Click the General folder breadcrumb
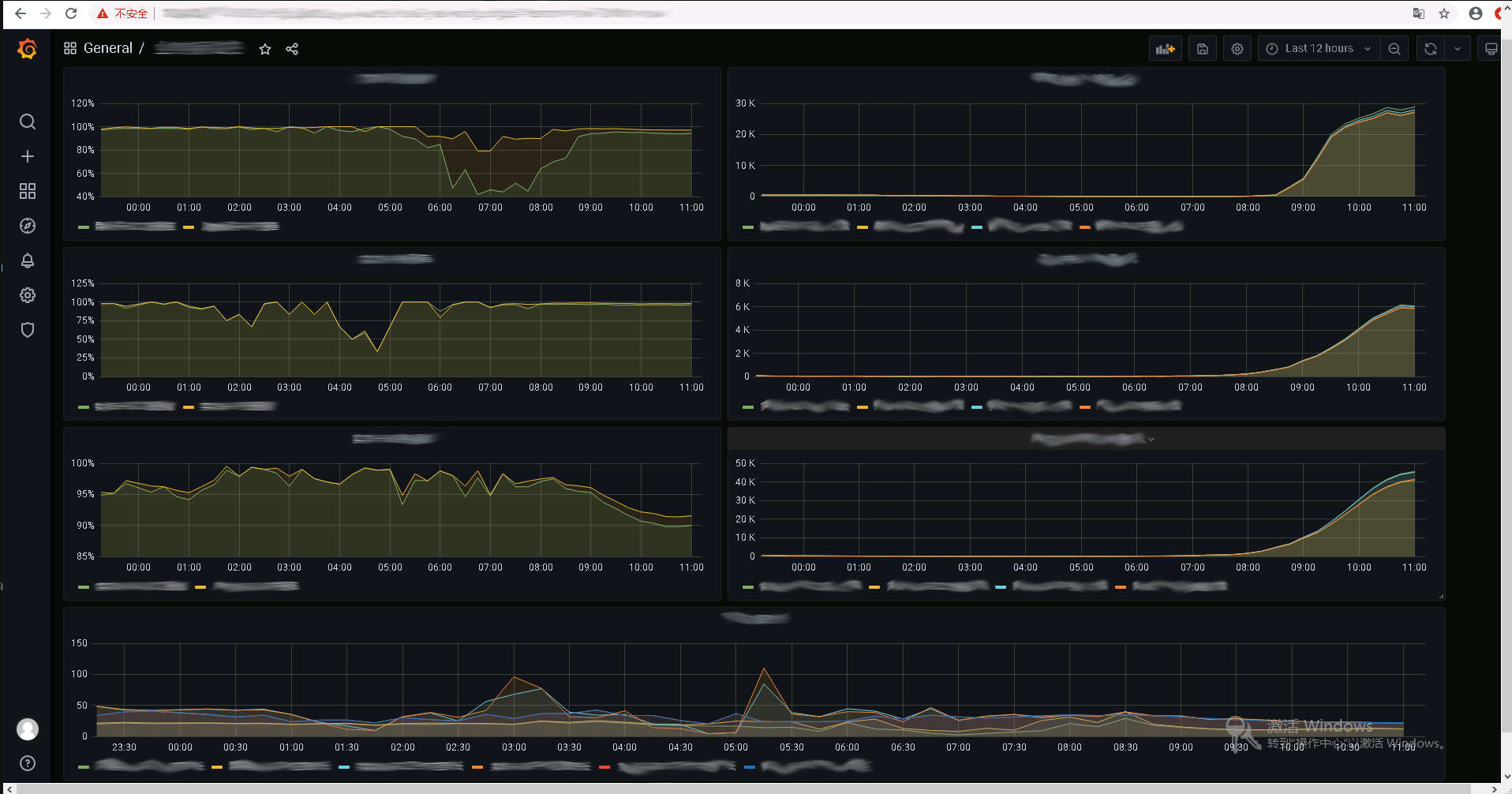Viewport: 1512px width, 794px height. (x=108, y=48)
